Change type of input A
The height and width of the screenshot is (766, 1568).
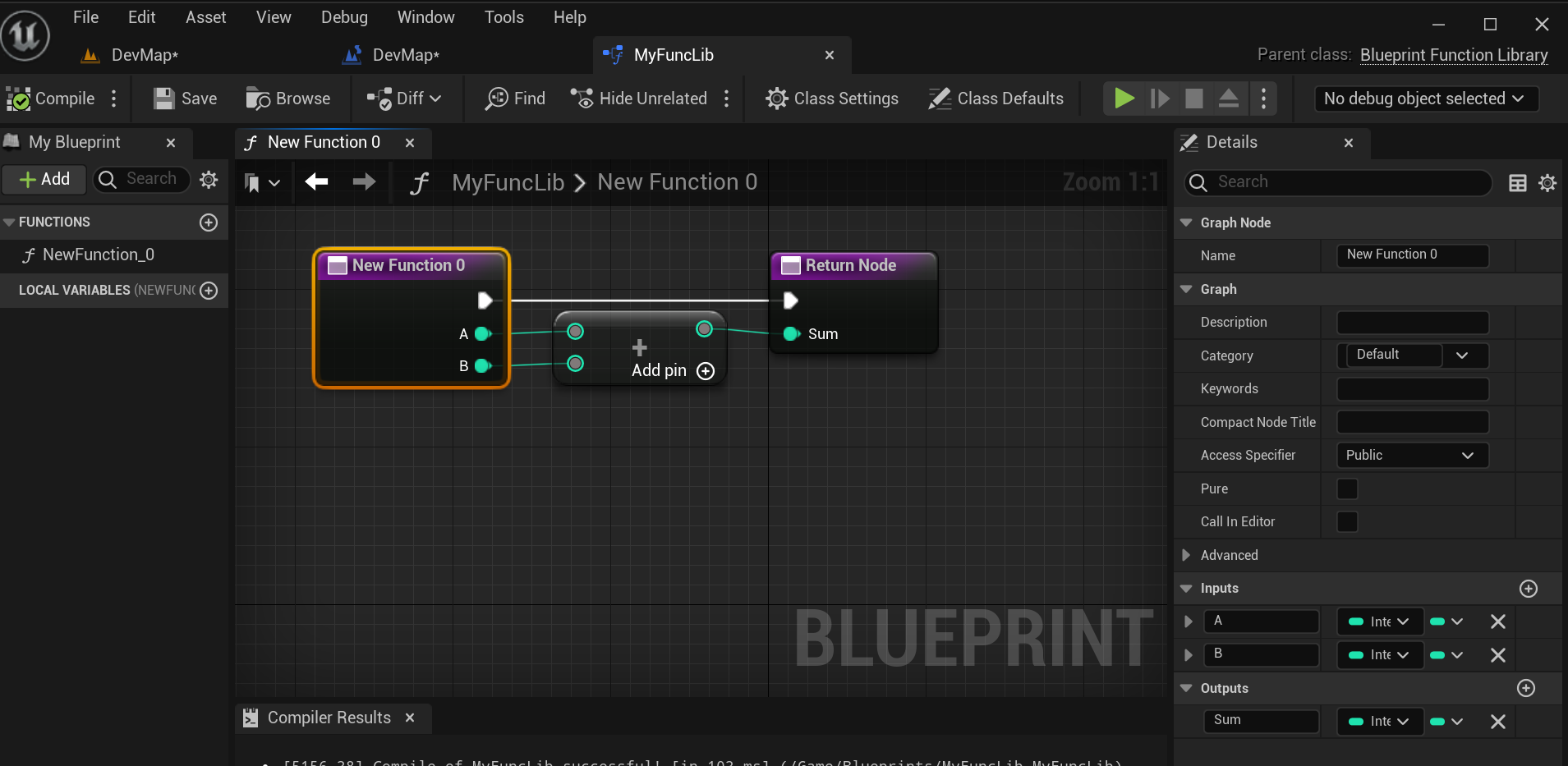[x=1380, y=622]
